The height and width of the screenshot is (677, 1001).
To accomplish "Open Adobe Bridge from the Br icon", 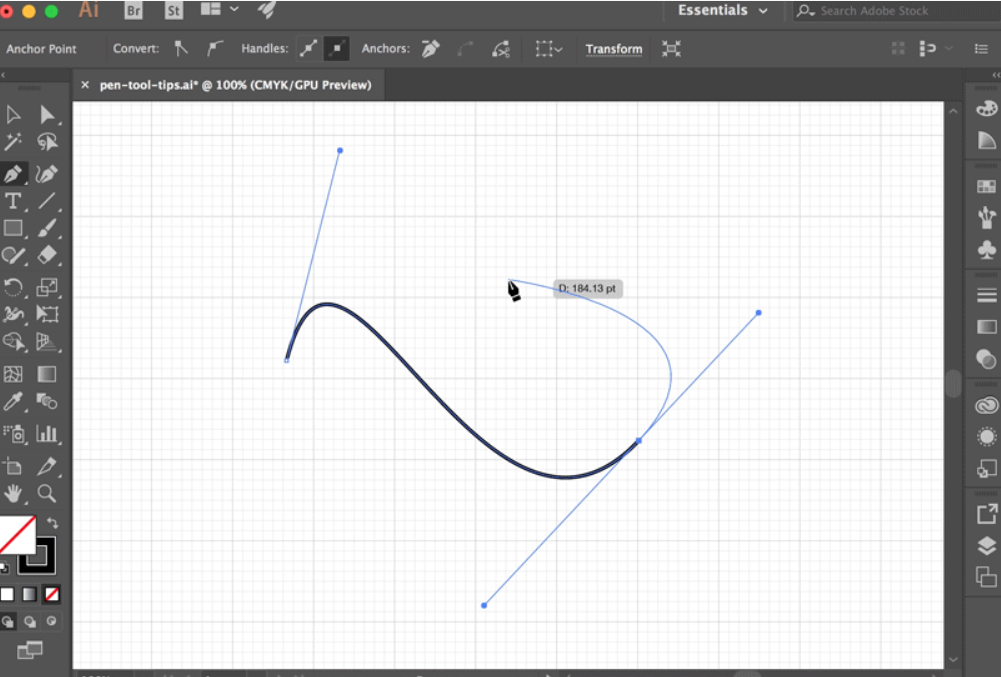I will [134, 11].
